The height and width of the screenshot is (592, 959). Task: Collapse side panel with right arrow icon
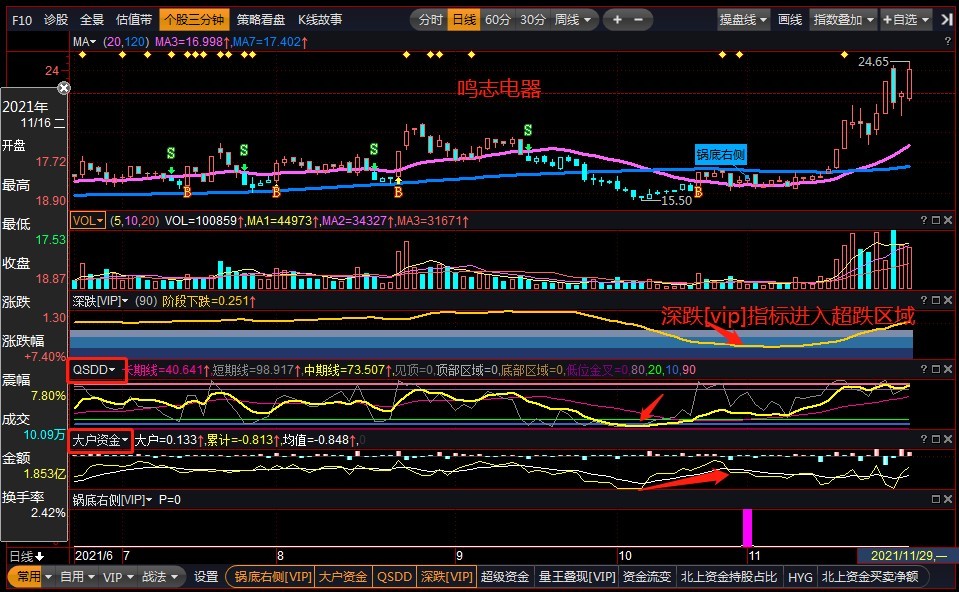click(945, 19)
